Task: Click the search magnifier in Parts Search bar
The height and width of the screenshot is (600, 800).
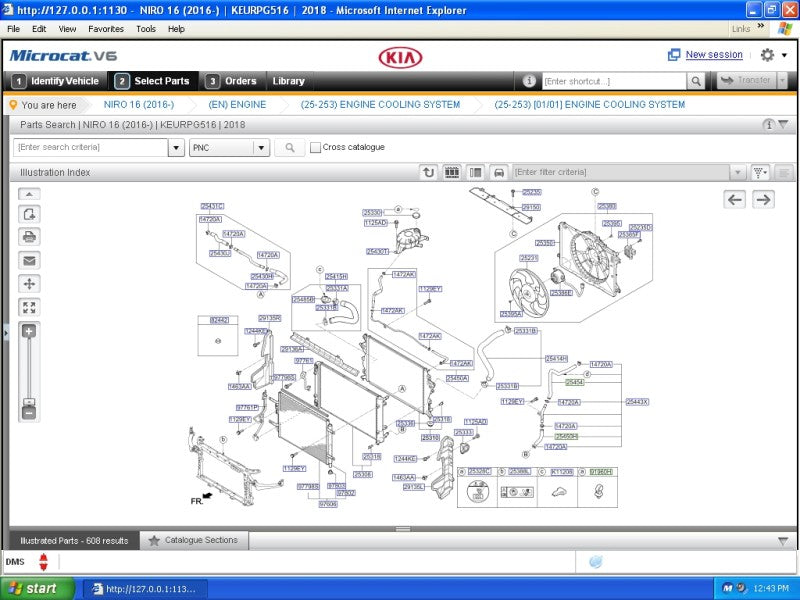Action: click(x=289, y=146)
